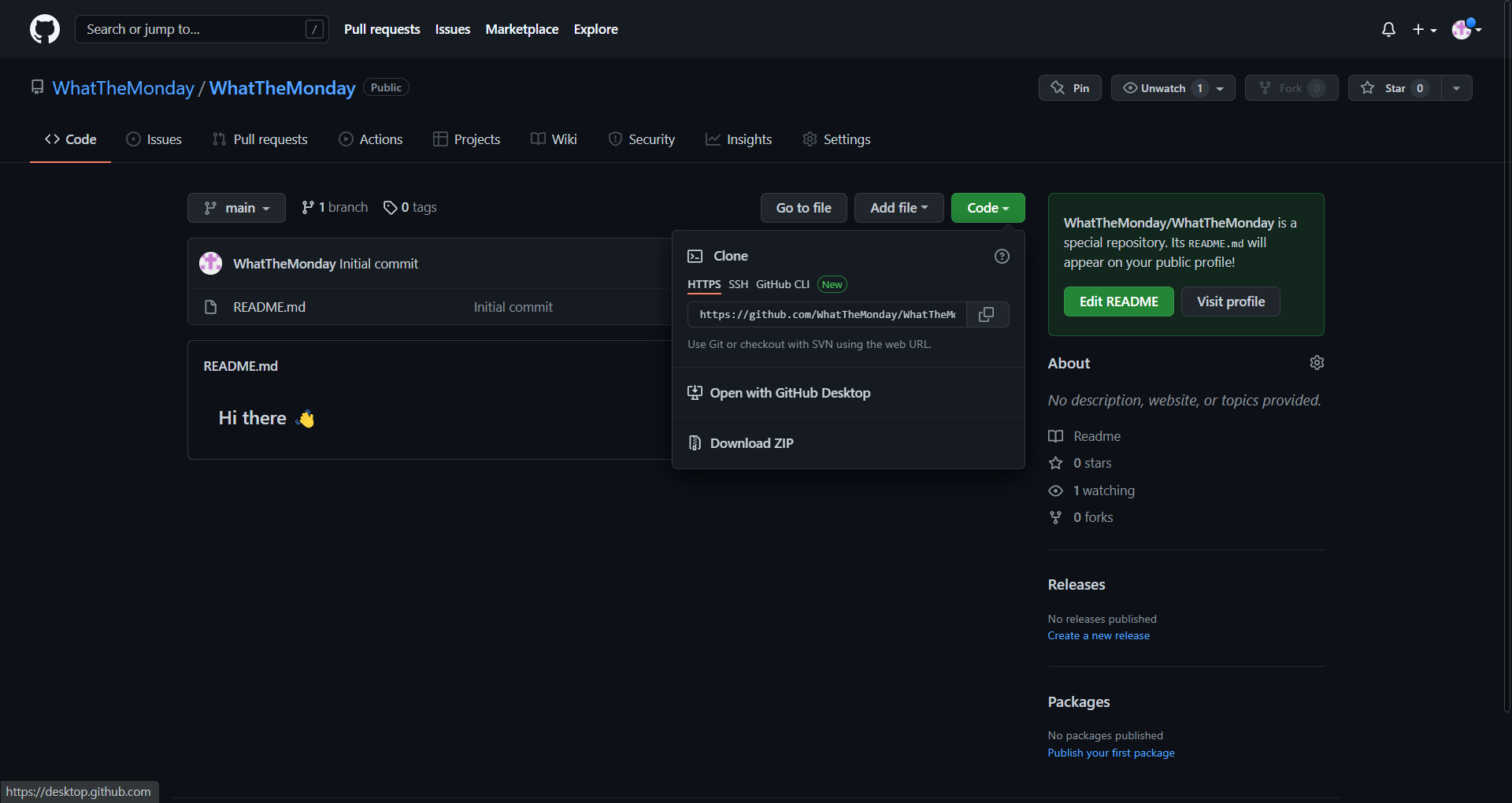This screenshot has width=1512, height=803.
Task: Select the HTTPS clone tab
Action: [704, 284]
